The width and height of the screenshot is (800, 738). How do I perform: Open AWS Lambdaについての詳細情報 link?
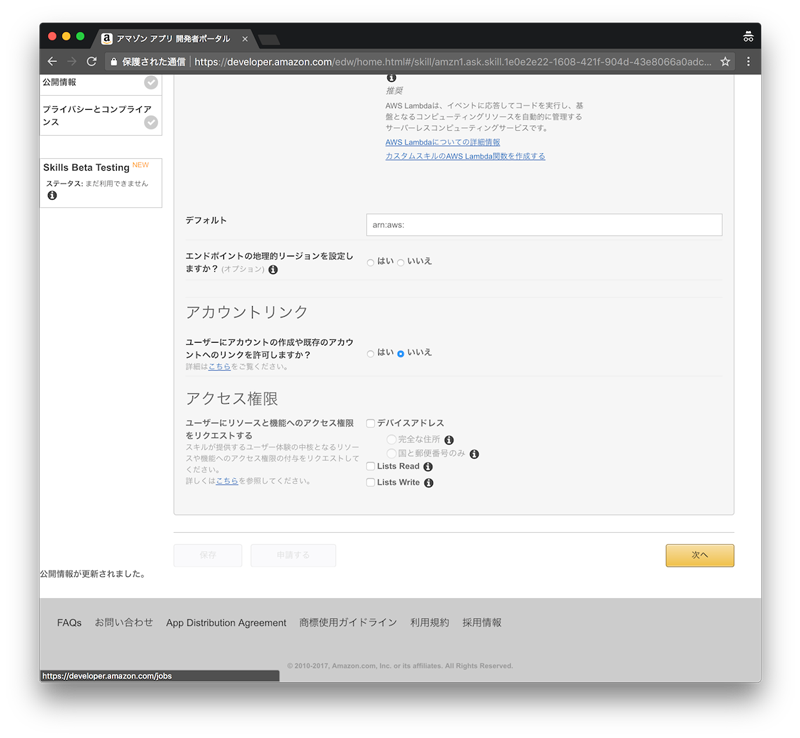point(442,142)
